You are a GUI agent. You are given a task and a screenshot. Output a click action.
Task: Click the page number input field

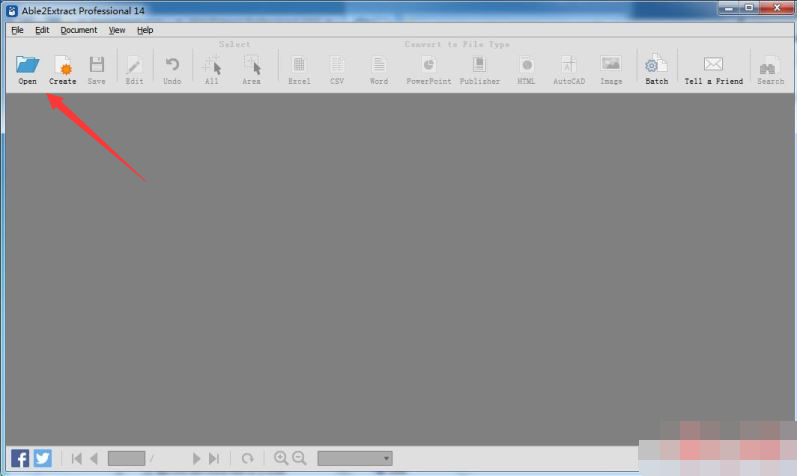coord(127,458)
